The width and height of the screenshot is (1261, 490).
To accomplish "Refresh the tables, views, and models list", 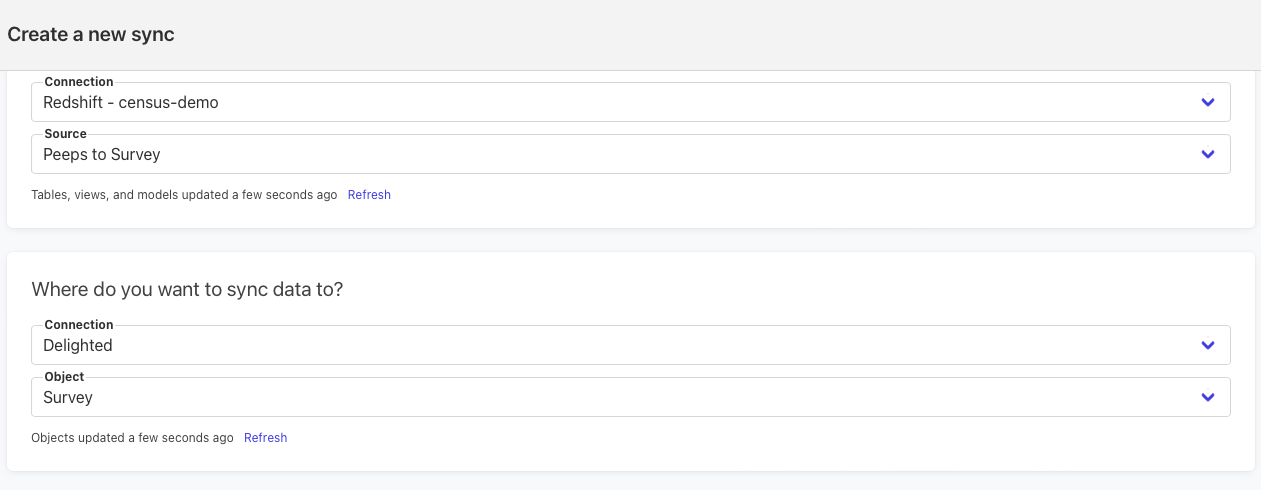I will tap(369, 195).
